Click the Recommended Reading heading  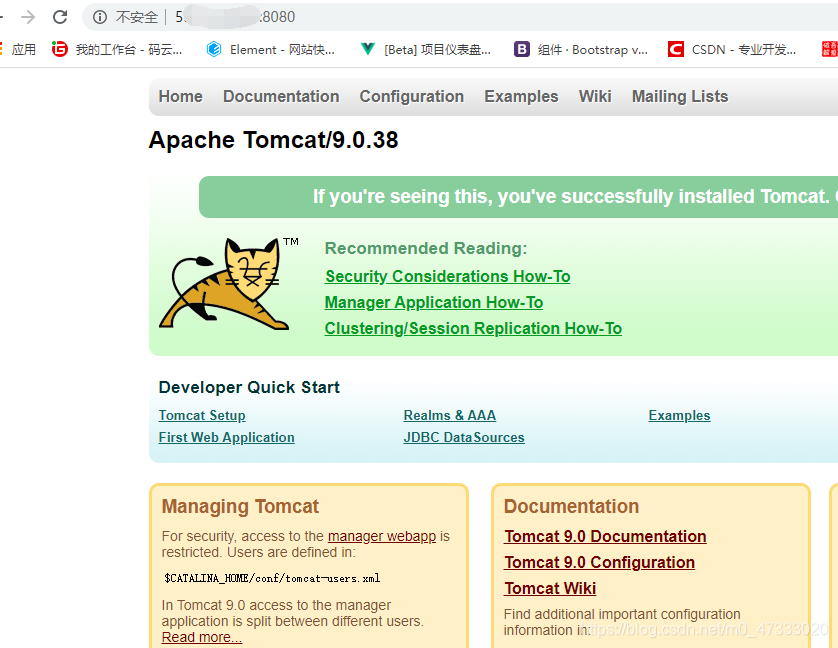(426, 248)
